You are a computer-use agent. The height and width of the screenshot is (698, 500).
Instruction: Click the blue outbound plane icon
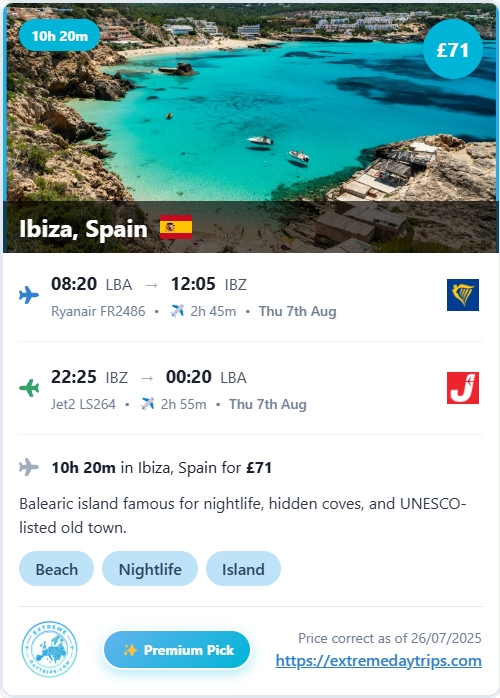29,295
